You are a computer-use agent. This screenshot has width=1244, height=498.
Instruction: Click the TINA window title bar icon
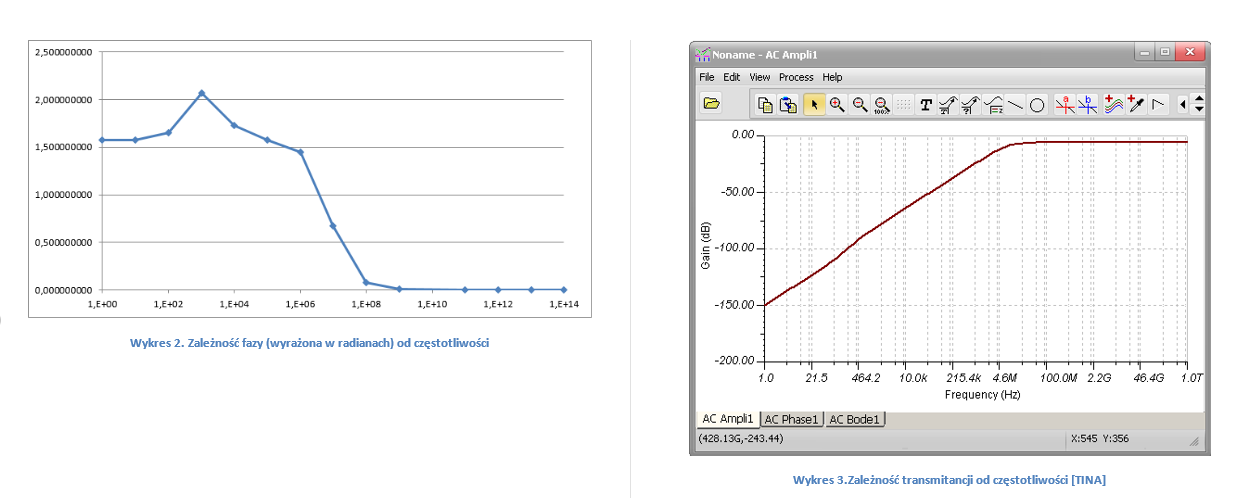[x=703, y=53]
